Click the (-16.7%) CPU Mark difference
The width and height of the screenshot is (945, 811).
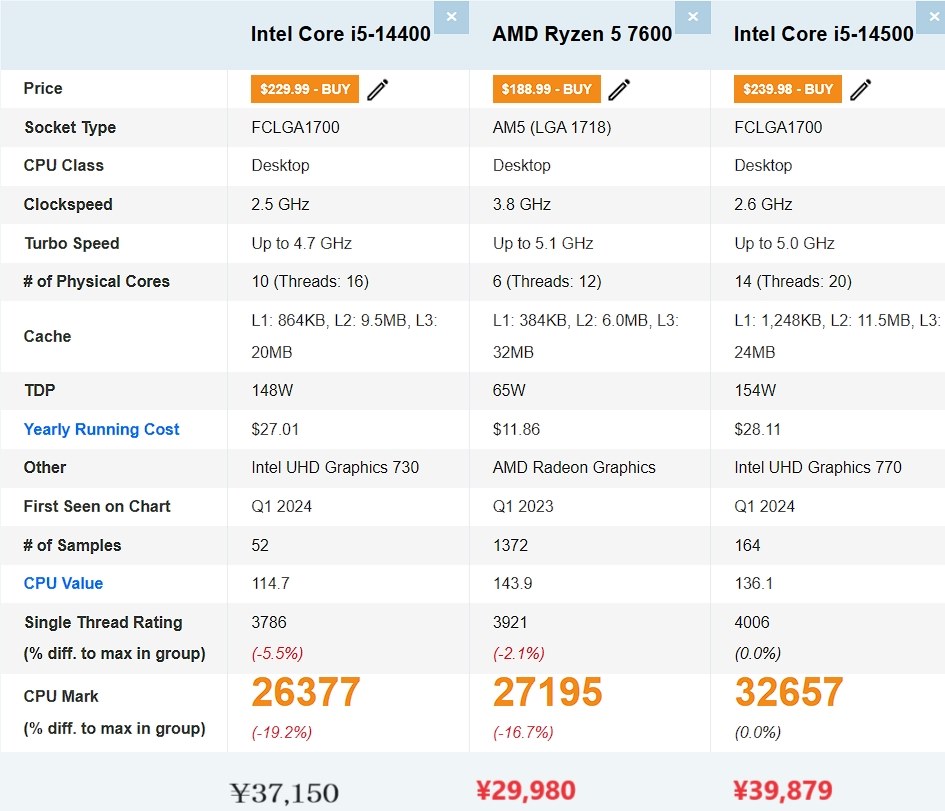click(x=523, y=733)
